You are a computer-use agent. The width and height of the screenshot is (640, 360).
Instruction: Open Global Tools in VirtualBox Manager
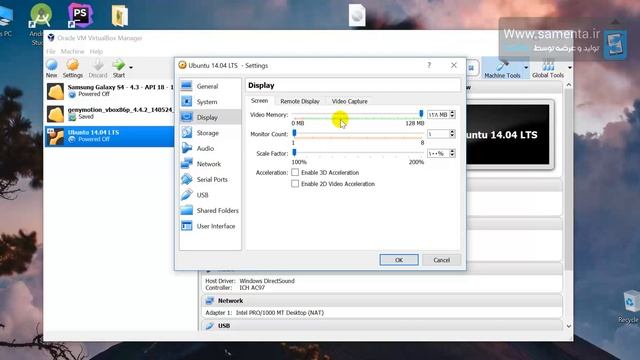(x=548, y=68)
